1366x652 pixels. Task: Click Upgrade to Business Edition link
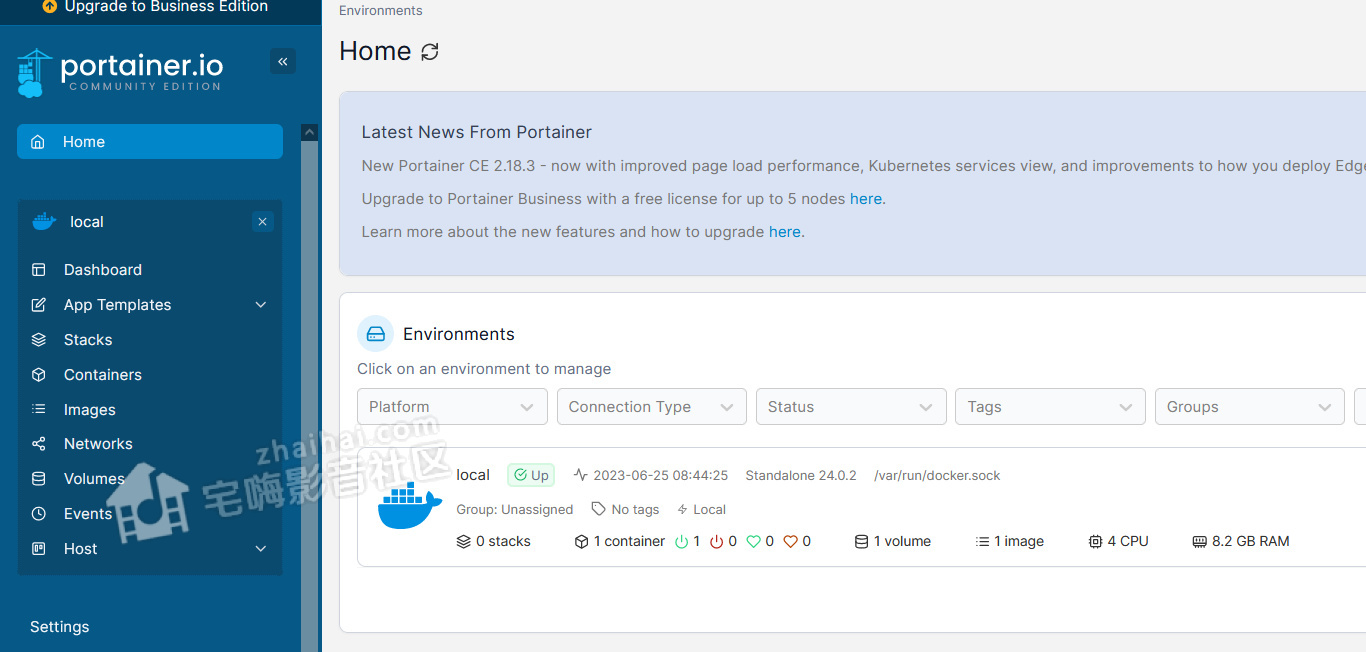[x=166, y=7]
